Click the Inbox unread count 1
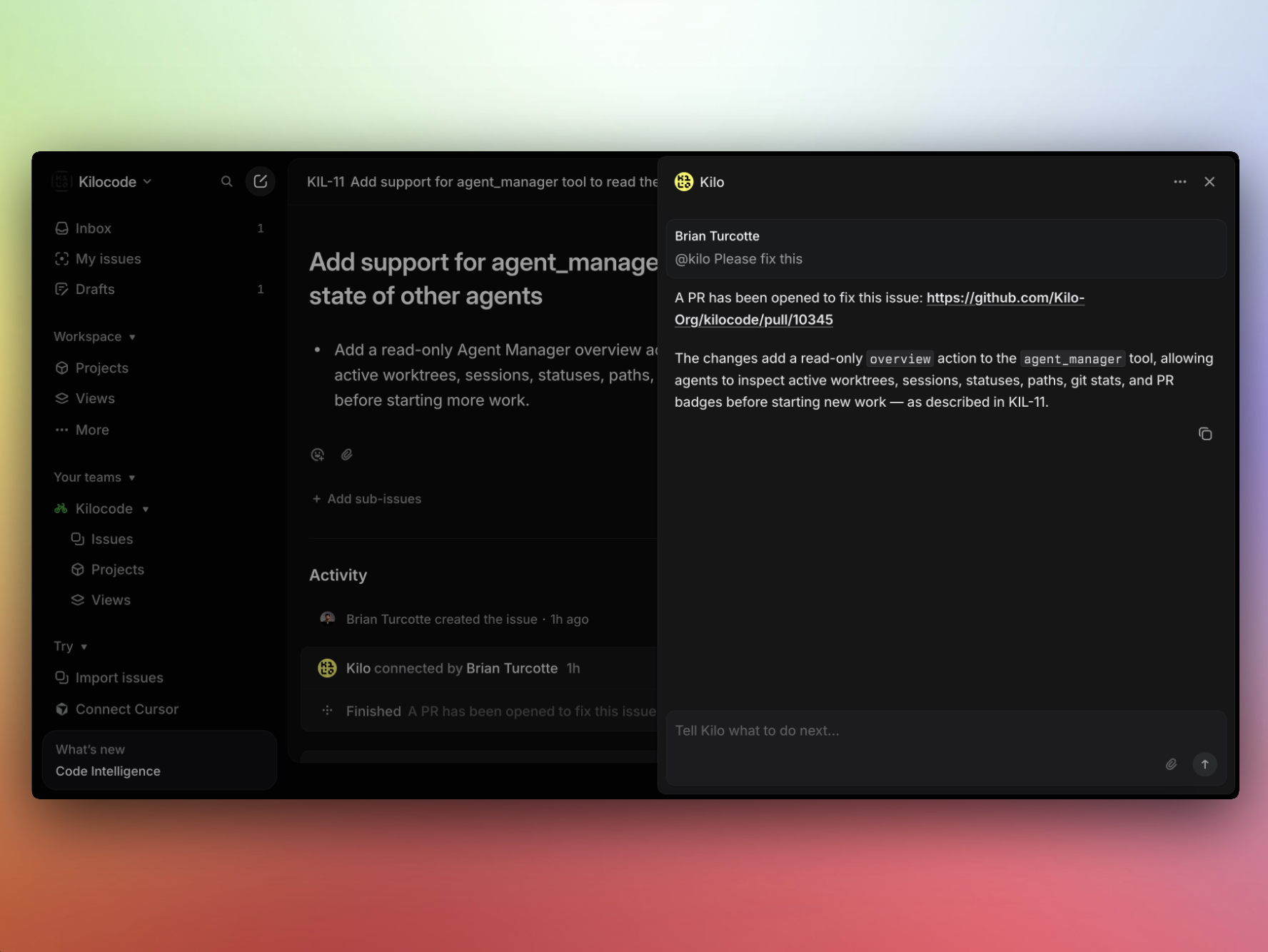This screenshot has height=952, width=1268. click(x=261, y=228)
